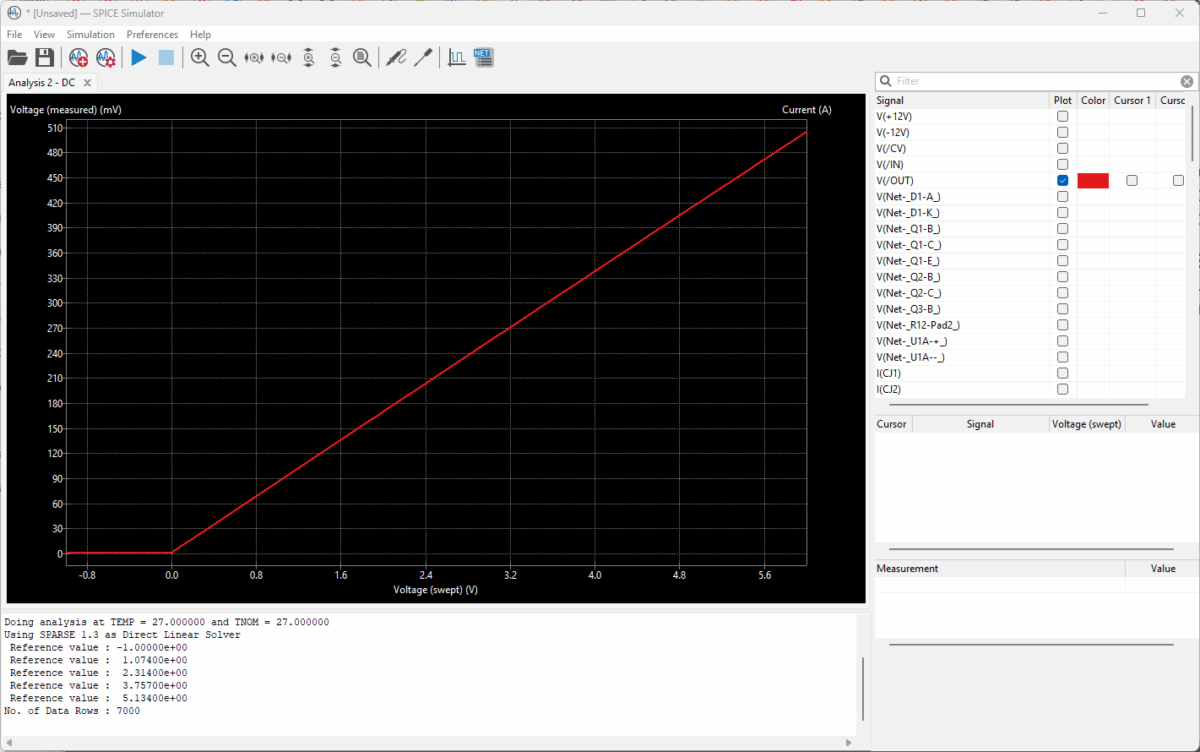Activate the probe schematic tool
The image size is (1200, 752).
[x=396, y=58]
